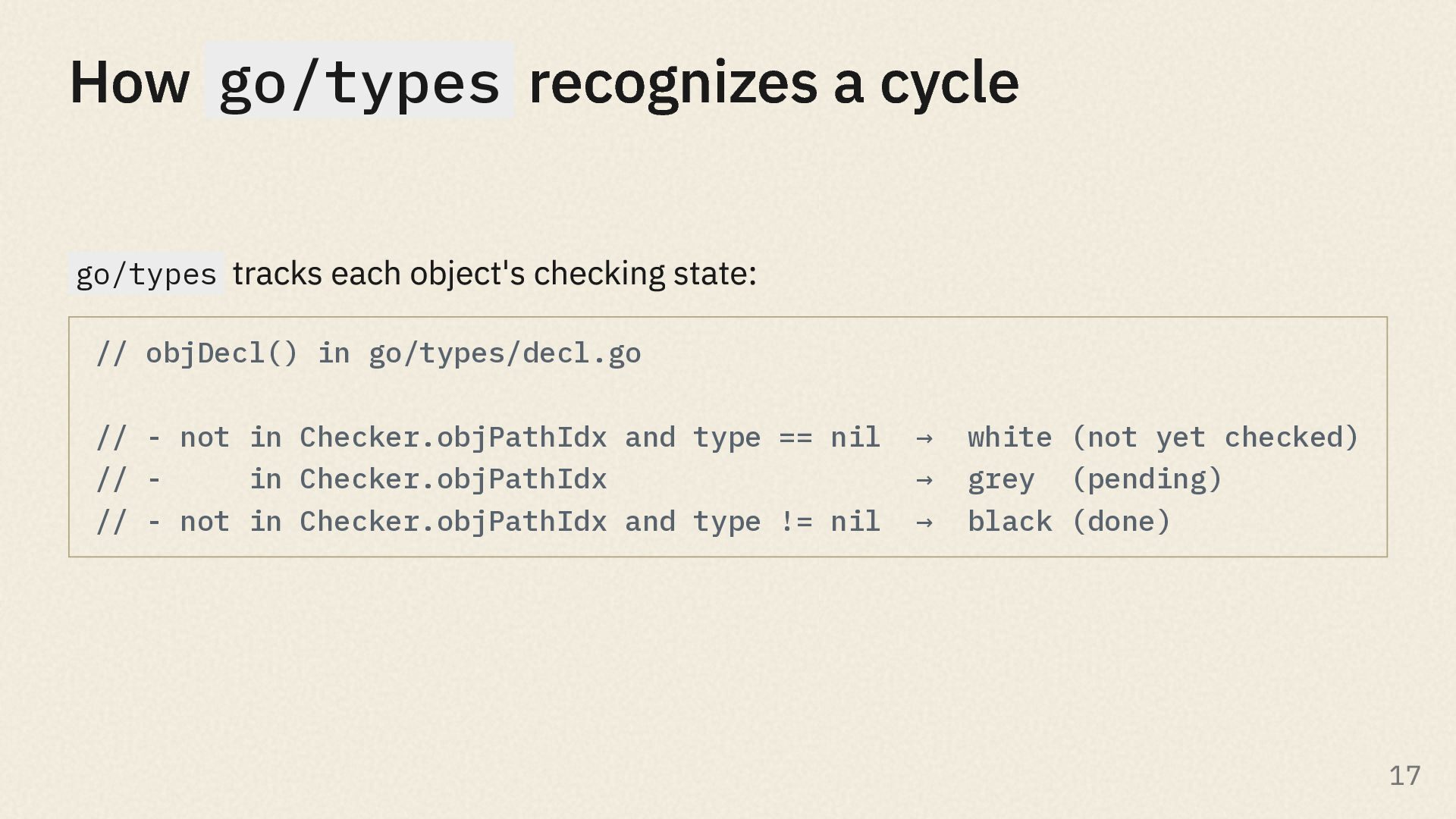Click the comment 'objDecl() in go/types/decl.go'

point(394,353)
